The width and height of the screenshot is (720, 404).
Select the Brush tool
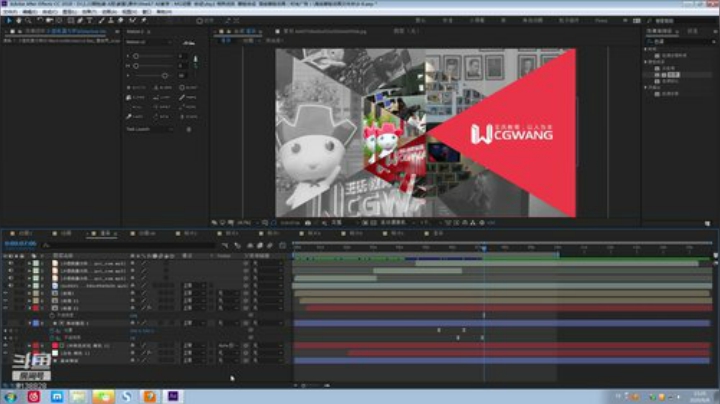pyautogui.click(x=101, y=21)
